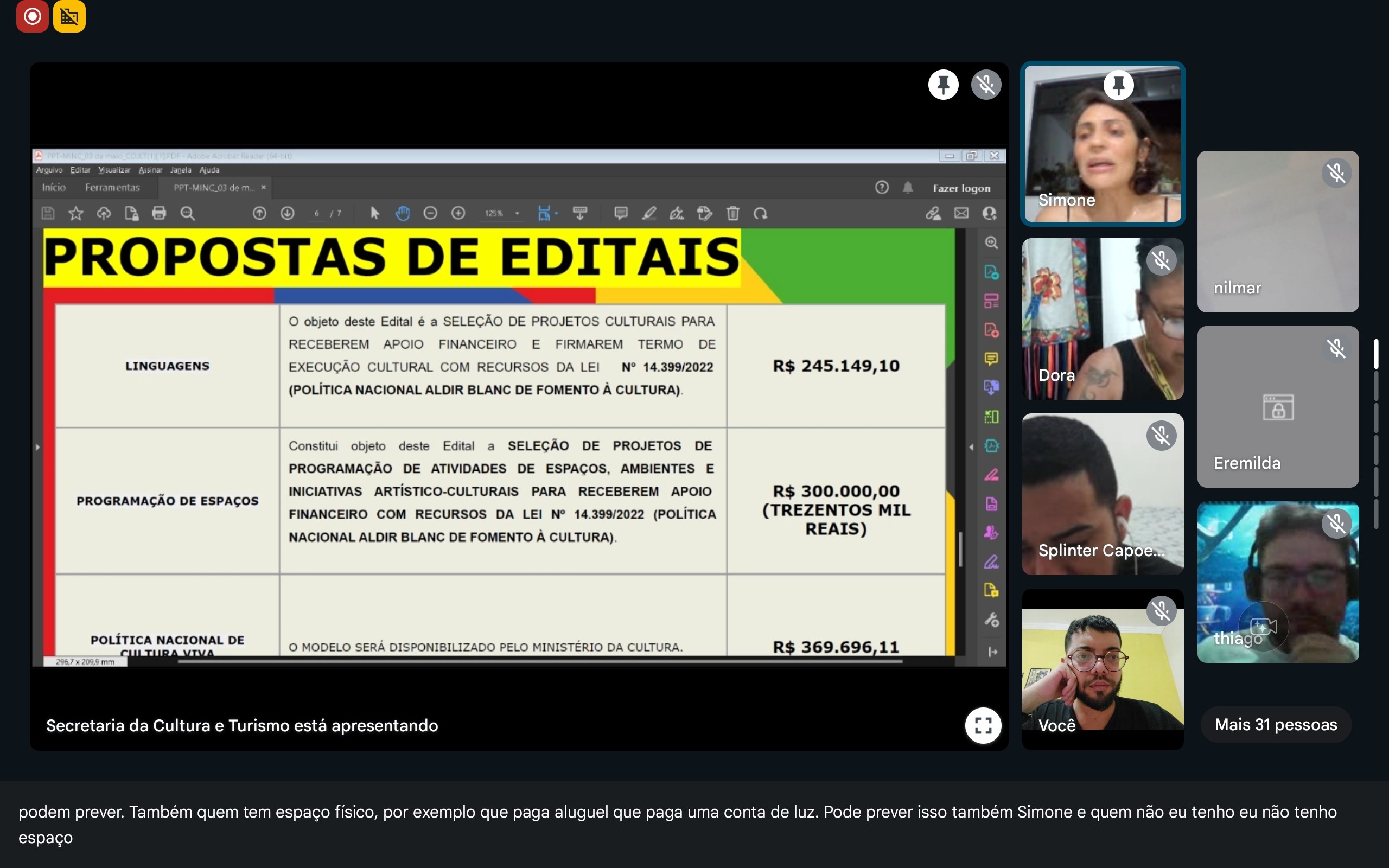This screenshot has width=1389, height=868.
Task: Click the muted microphone icon on the presentation
Action: (985, 85)
